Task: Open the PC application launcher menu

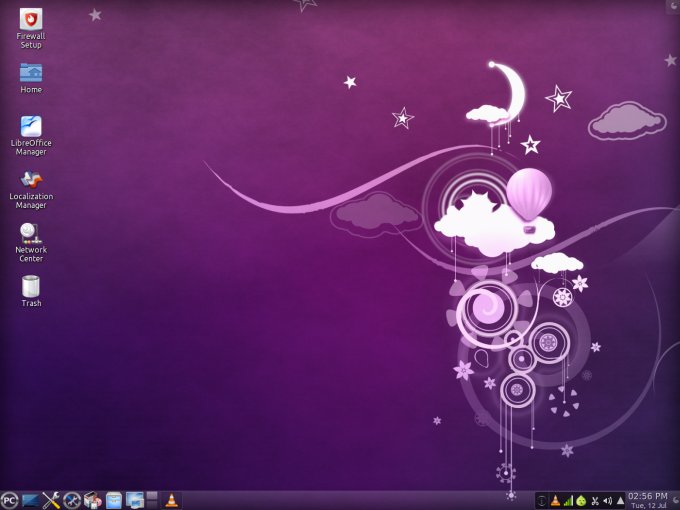Action: [x=9, y=500]
